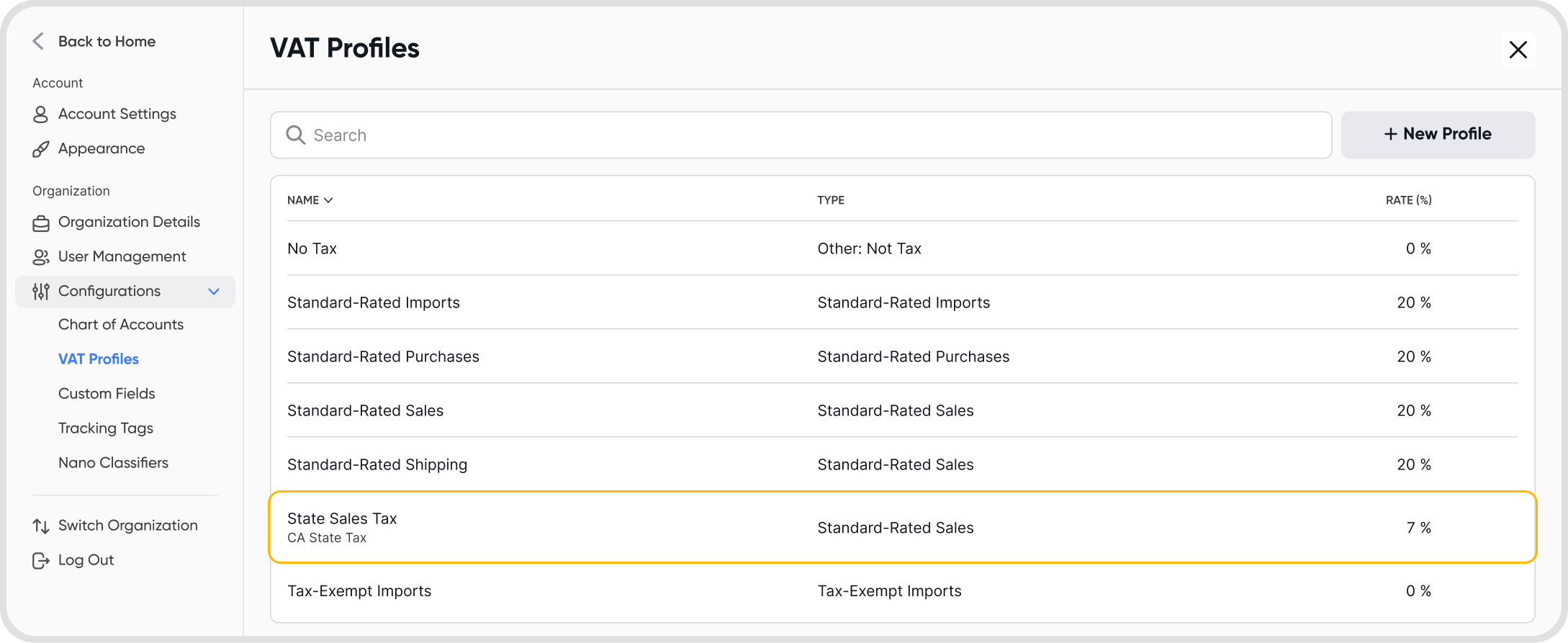
Task: Click the search magnifier icon
Action: (x=295, y=135)
